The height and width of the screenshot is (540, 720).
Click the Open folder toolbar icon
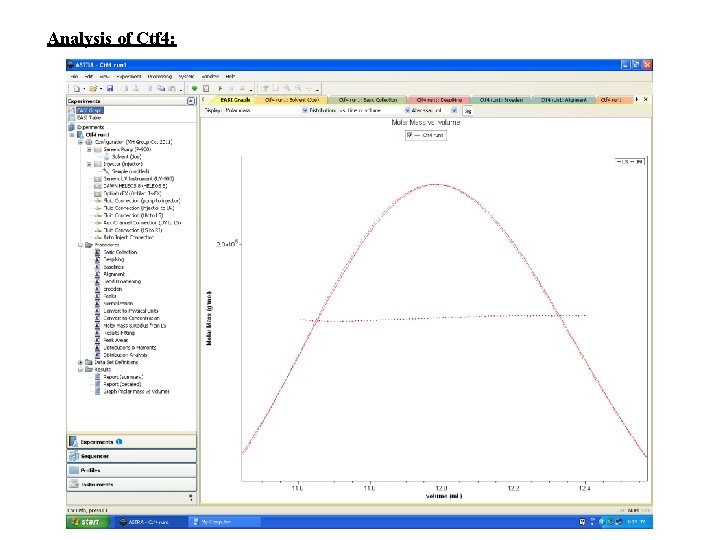point(93,89)
